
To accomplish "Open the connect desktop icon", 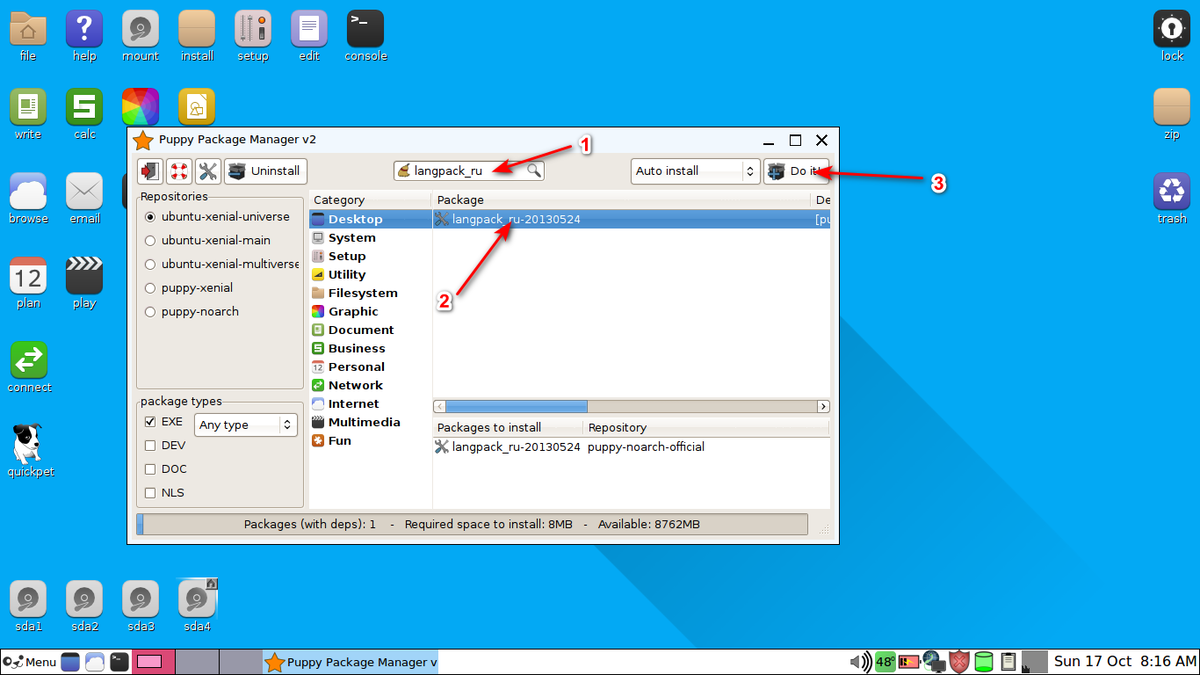I will point(28,367).
